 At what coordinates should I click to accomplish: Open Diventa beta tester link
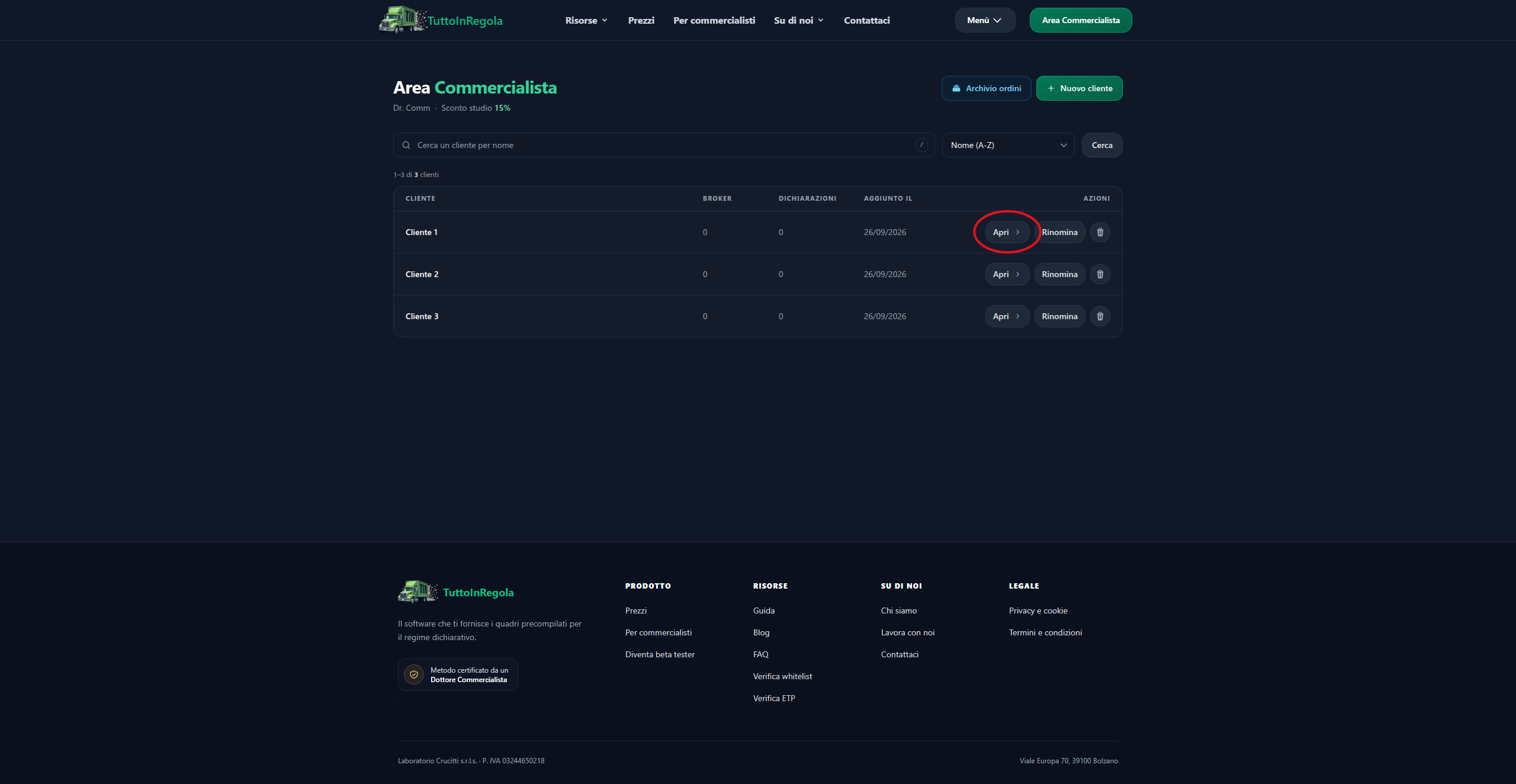click(x=660, y=654)
